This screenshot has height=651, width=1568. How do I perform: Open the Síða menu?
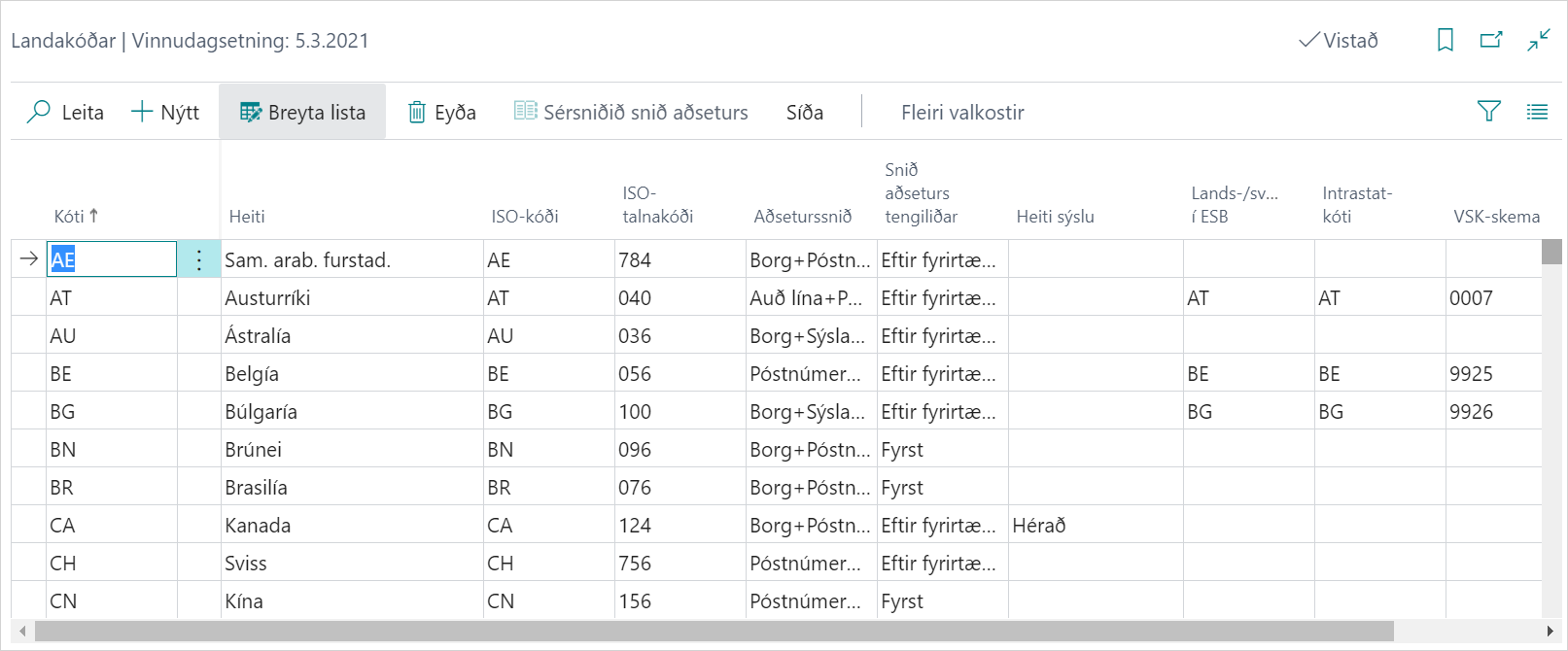tap(804, 113)
